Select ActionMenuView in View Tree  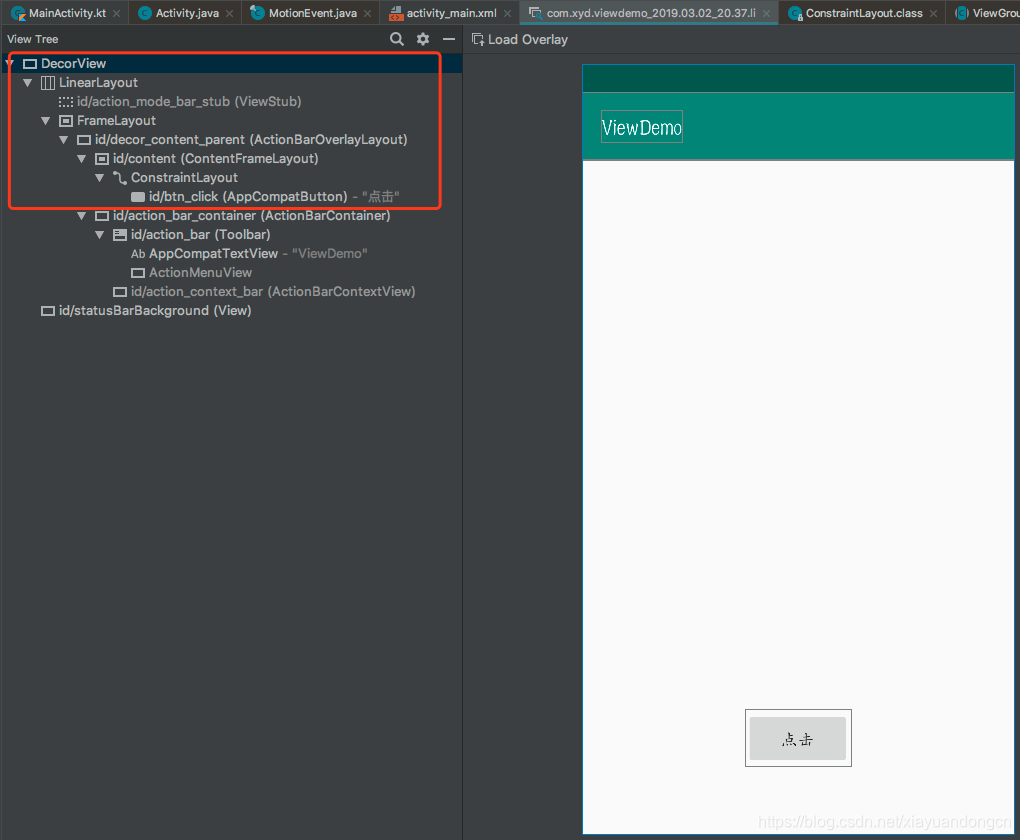point(231,273)
